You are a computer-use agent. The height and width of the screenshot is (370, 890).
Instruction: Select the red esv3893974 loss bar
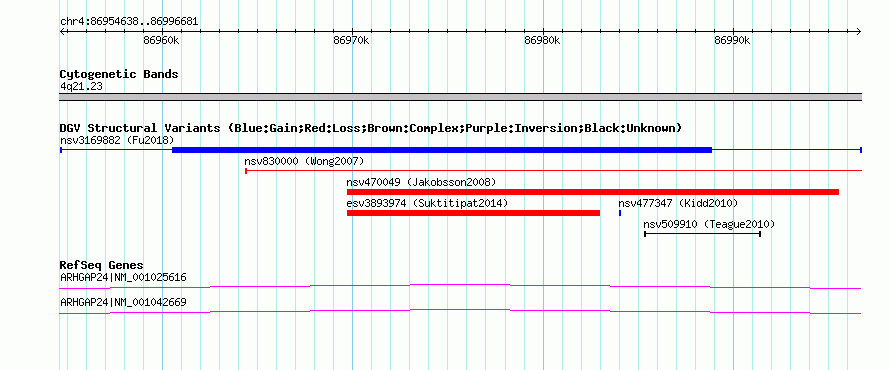point(473,213)
